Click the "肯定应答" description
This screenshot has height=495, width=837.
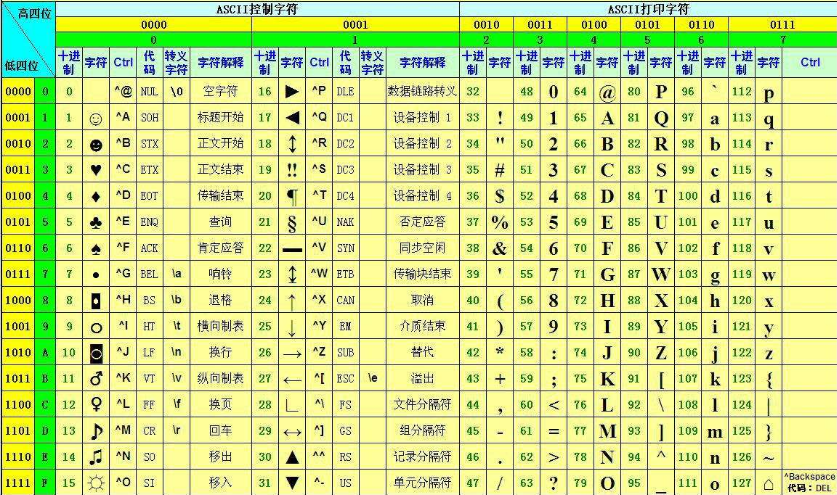click(x=220, y=248)
